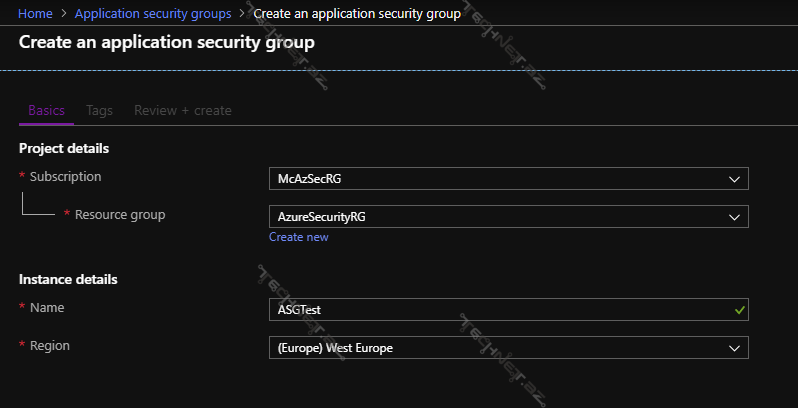
Task: Click the chevron arrow in Region field
Action: point(735,348)
